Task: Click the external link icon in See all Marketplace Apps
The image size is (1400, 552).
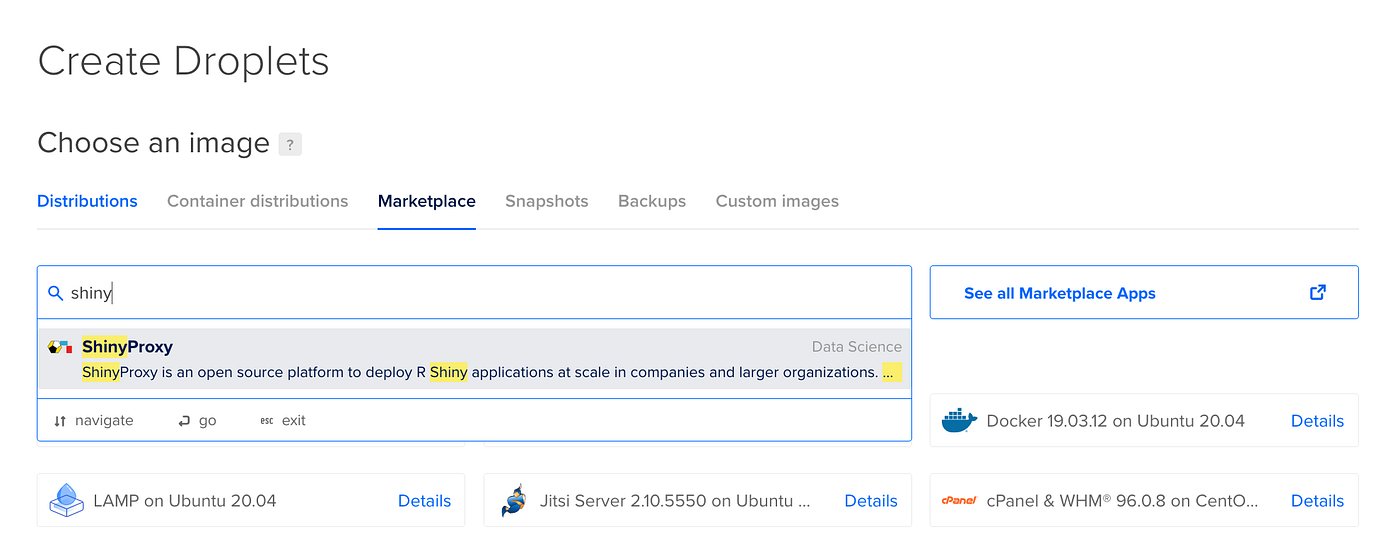Action: click(x=1318, y=292)
